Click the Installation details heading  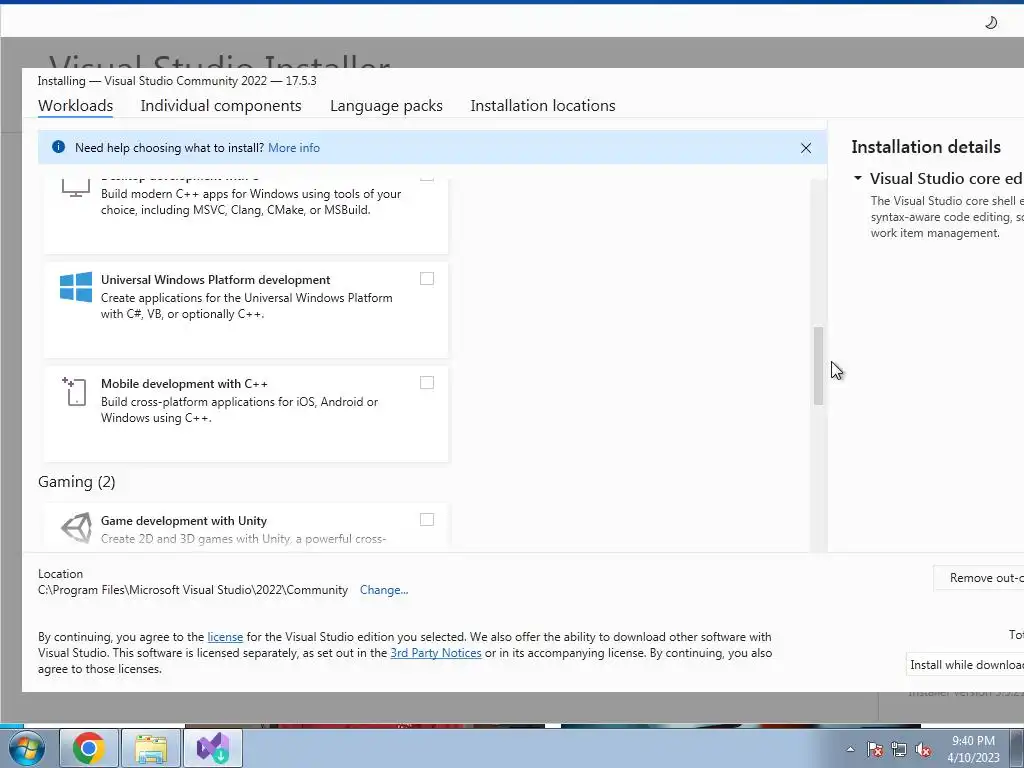click(x=925, y=147)
